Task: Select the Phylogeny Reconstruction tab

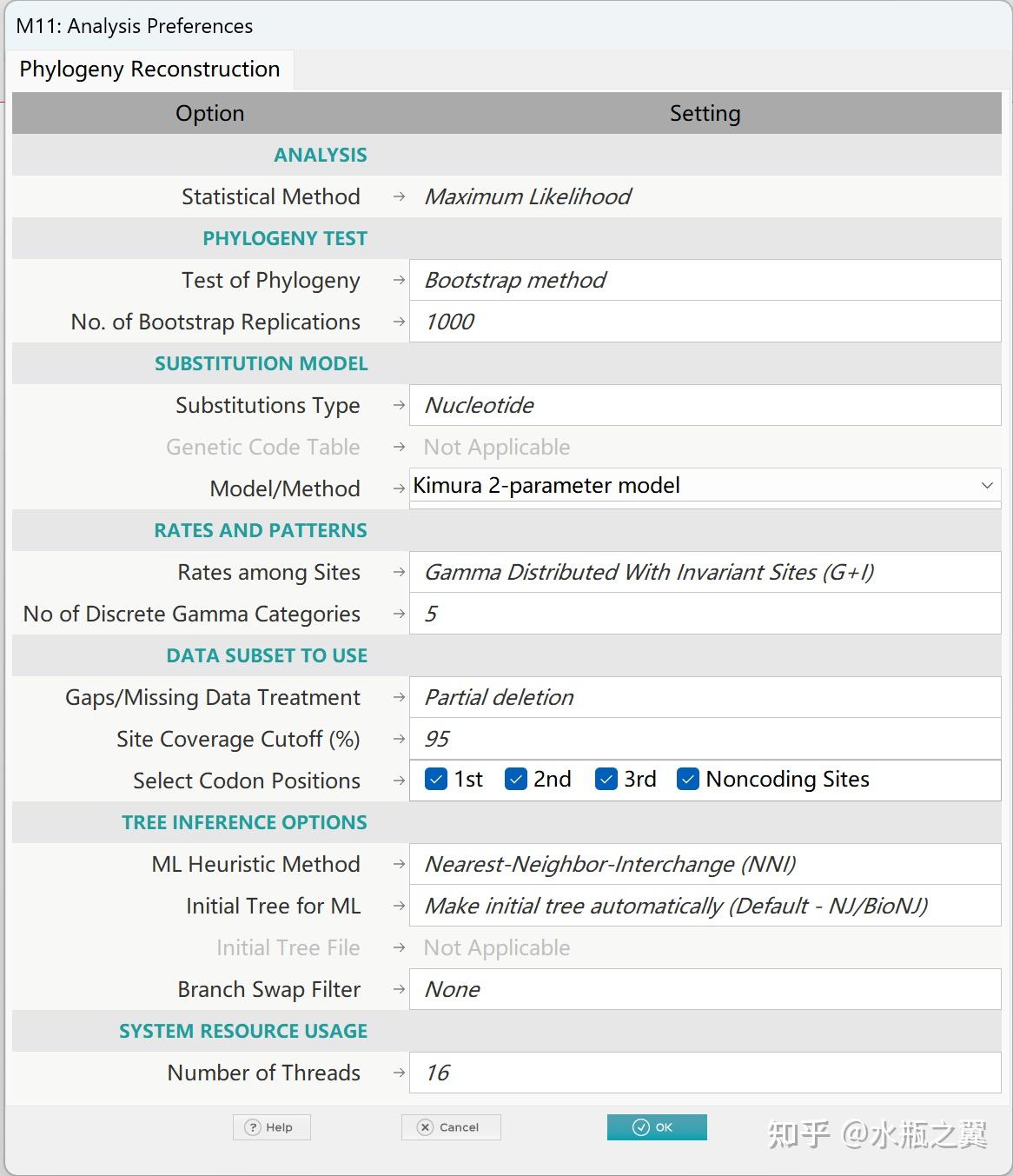Action: point(149,70)
